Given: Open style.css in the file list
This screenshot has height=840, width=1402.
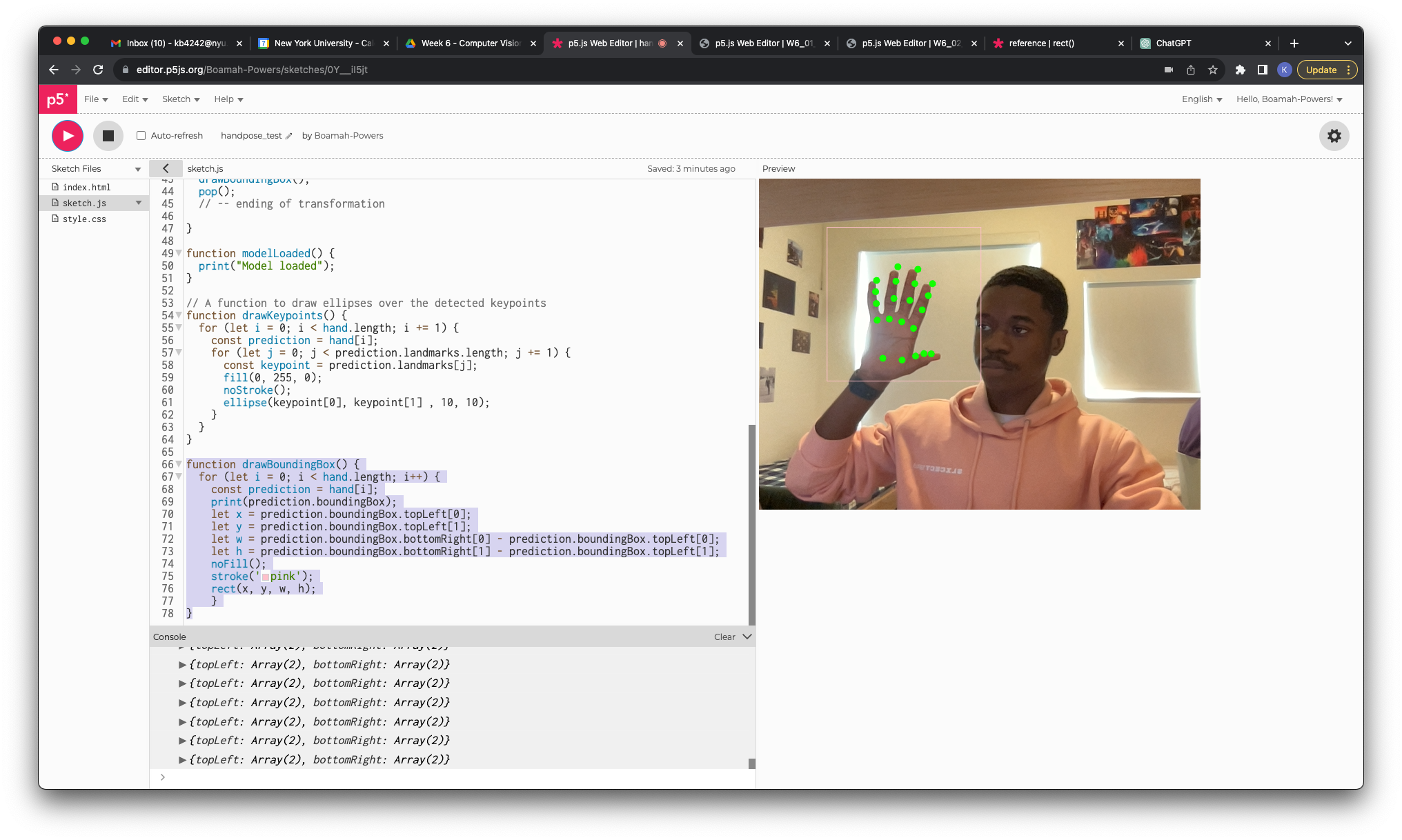Looking at the screenshot, I should pyautogui.click(x=84, y=219).
